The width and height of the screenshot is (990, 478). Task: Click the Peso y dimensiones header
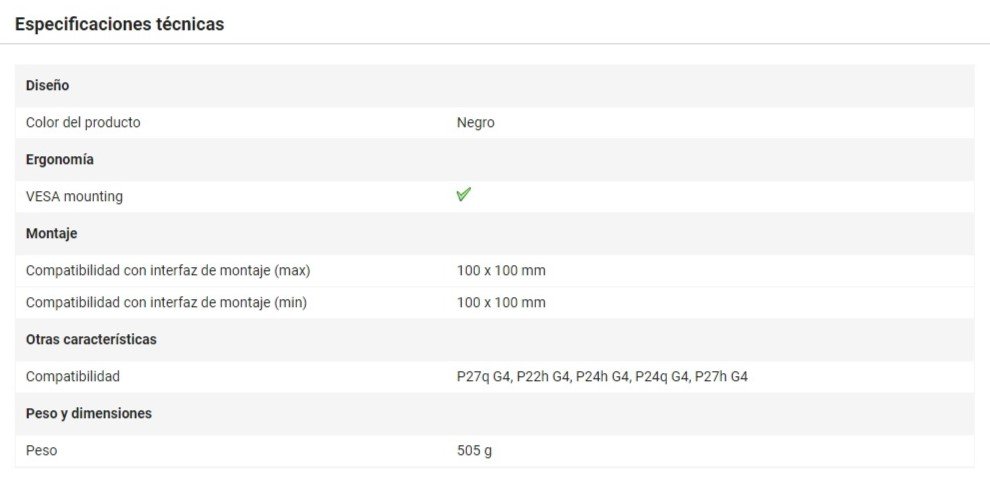coord(89,414)
